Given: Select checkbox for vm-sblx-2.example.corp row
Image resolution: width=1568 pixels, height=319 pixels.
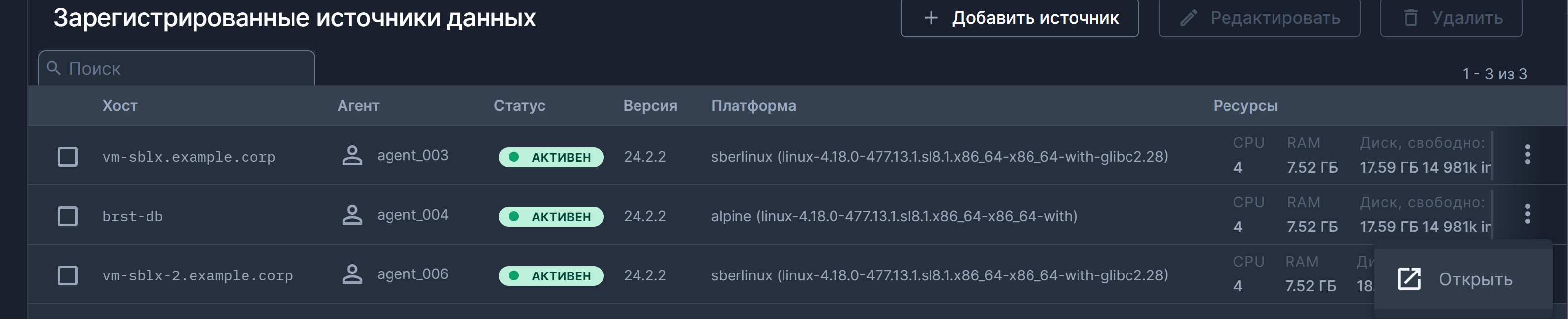Looking at the screenshot, I should 68,274.
